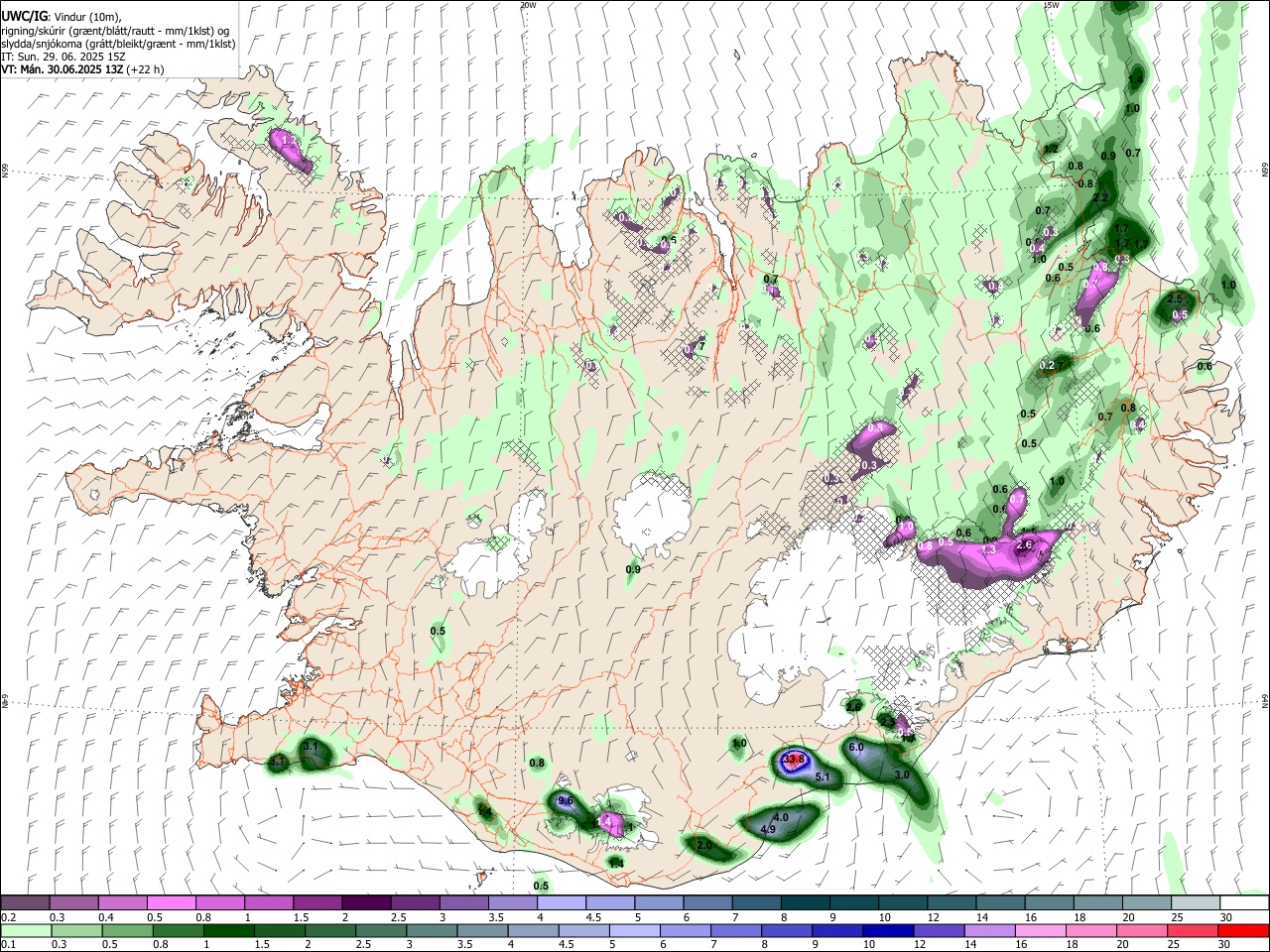1270x952 pixels.
Task: Select the dark blue 10 swatch in the bottom rain legend
Action: (888, 931)
